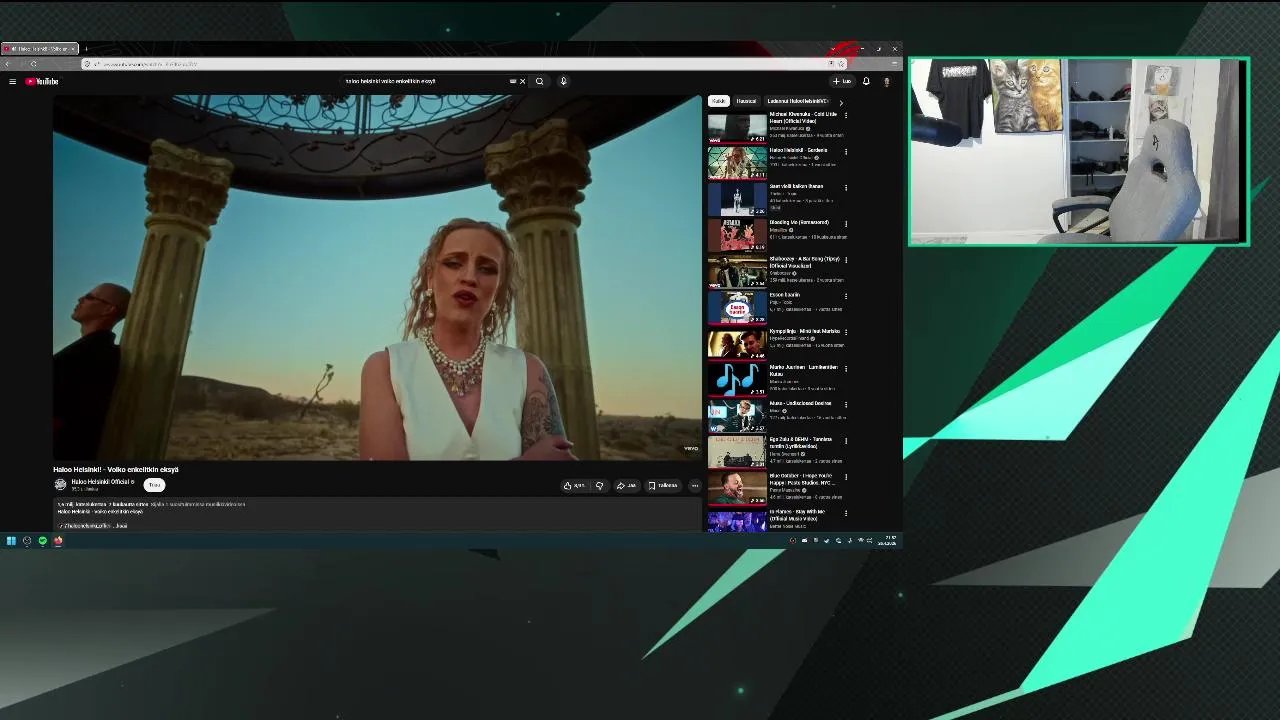Screen dimensions: 1280x720
Task: Open options for Esson baariin video
Action: click(x=846, y=296)
